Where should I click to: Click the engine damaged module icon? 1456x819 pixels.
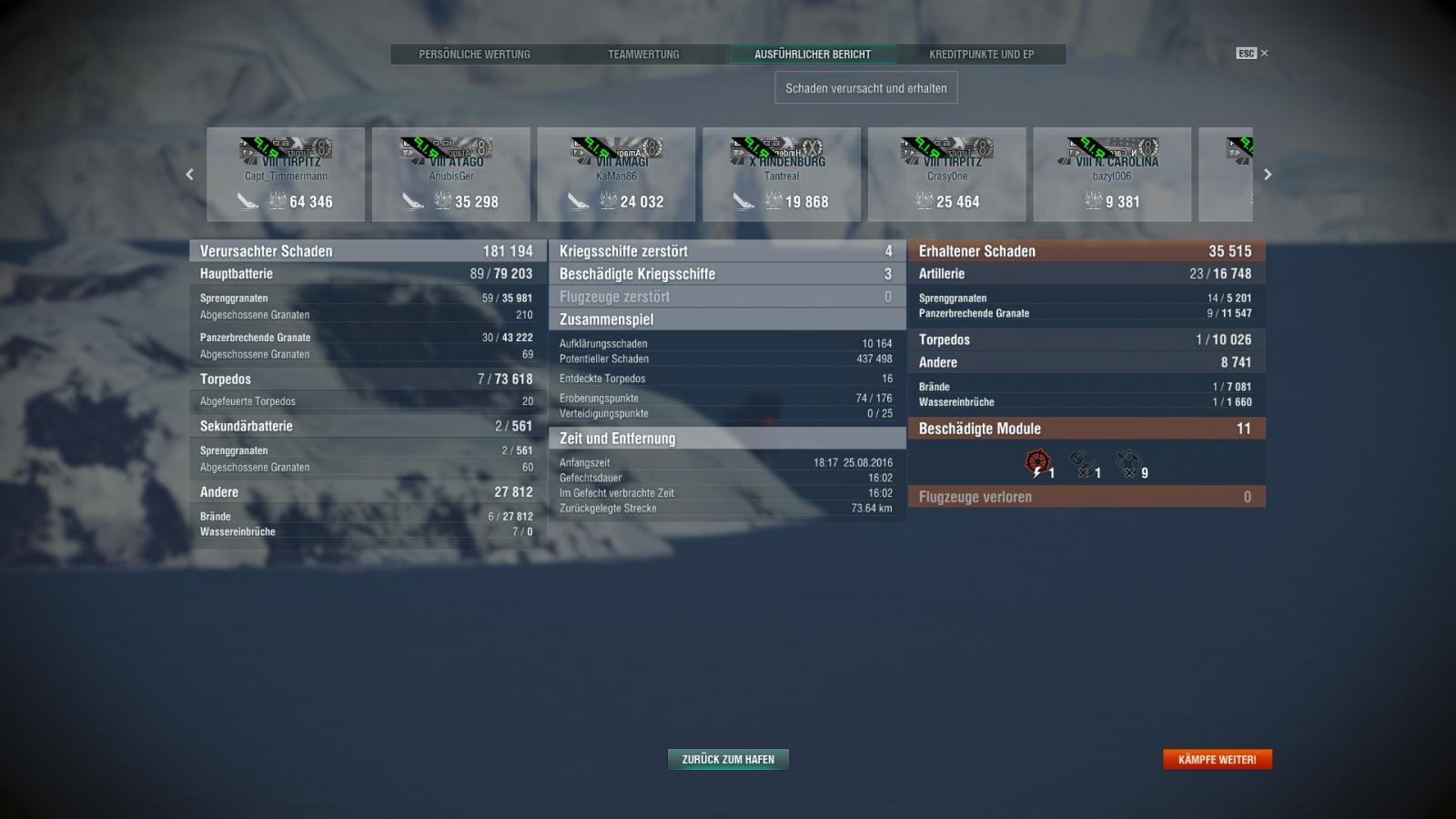(1036, 462)
